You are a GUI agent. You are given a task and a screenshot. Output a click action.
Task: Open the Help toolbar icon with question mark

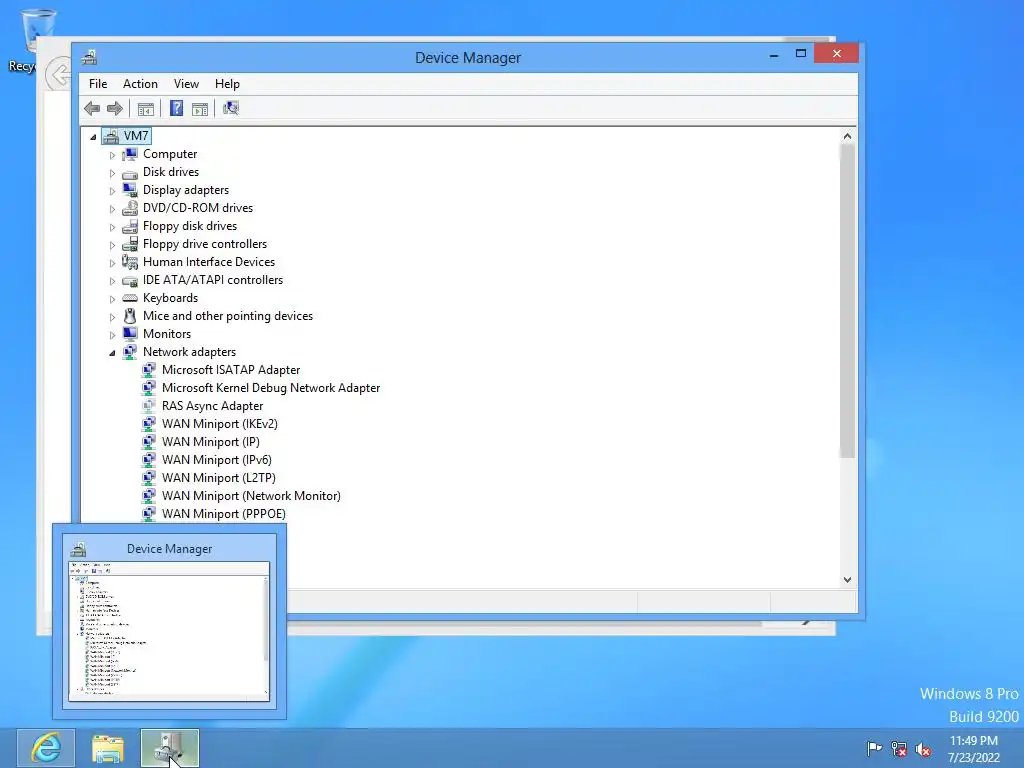176,108
